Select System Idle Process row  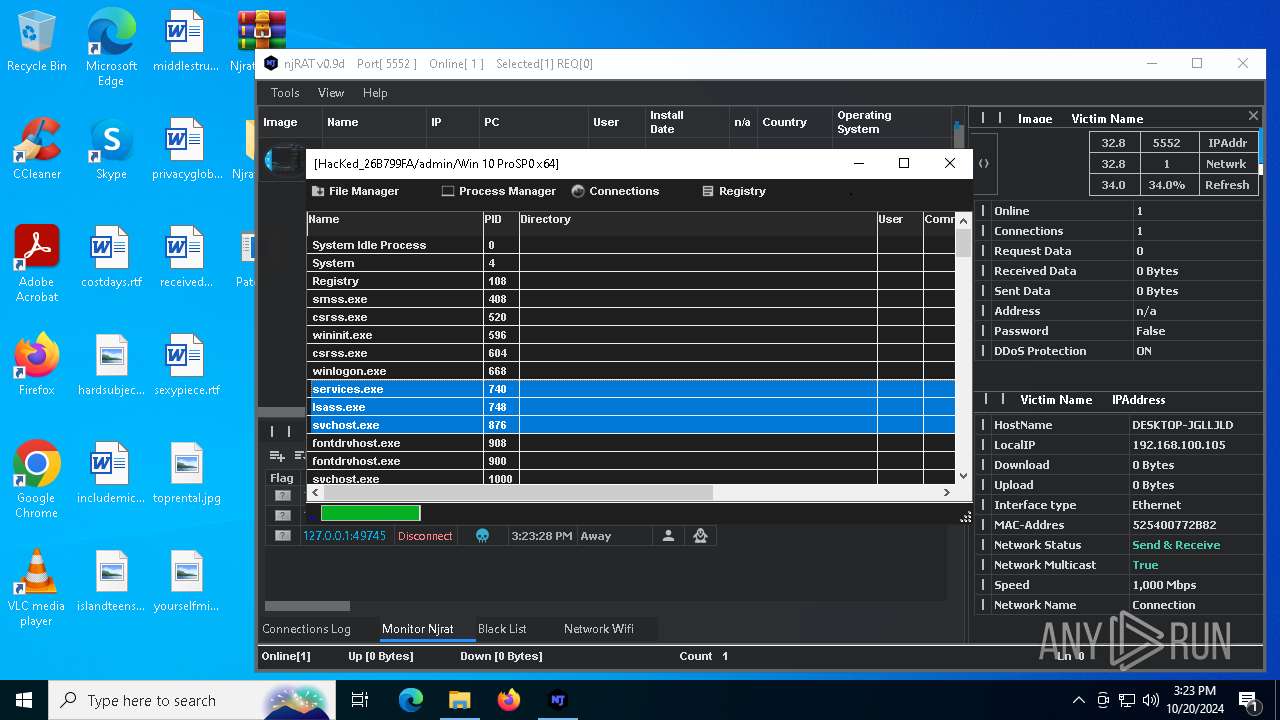[632, 245]
